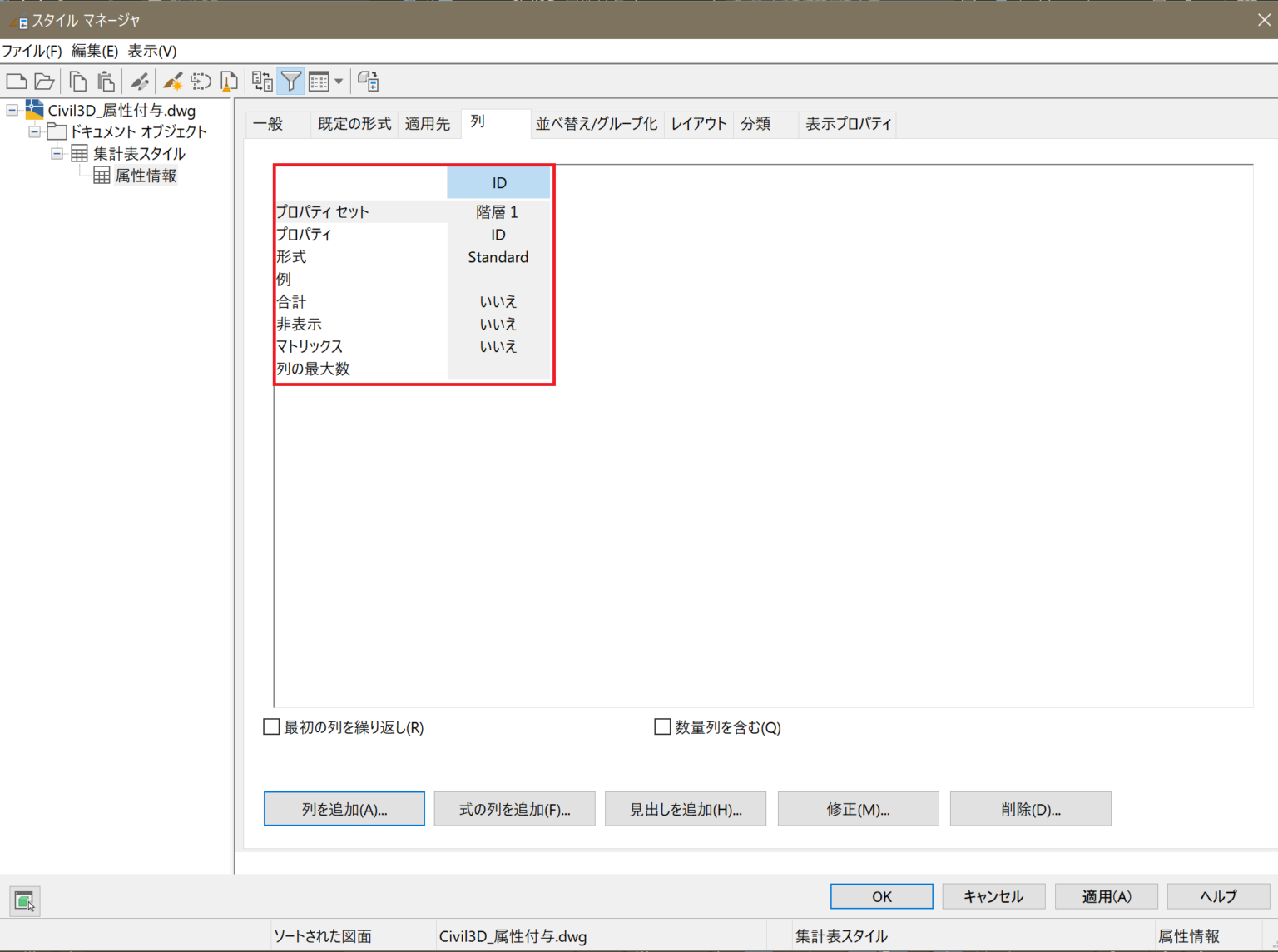Toggle the style type filter
Image resolution: width=1278 pixels, height=952 pixels.
(x=291, y=81)
